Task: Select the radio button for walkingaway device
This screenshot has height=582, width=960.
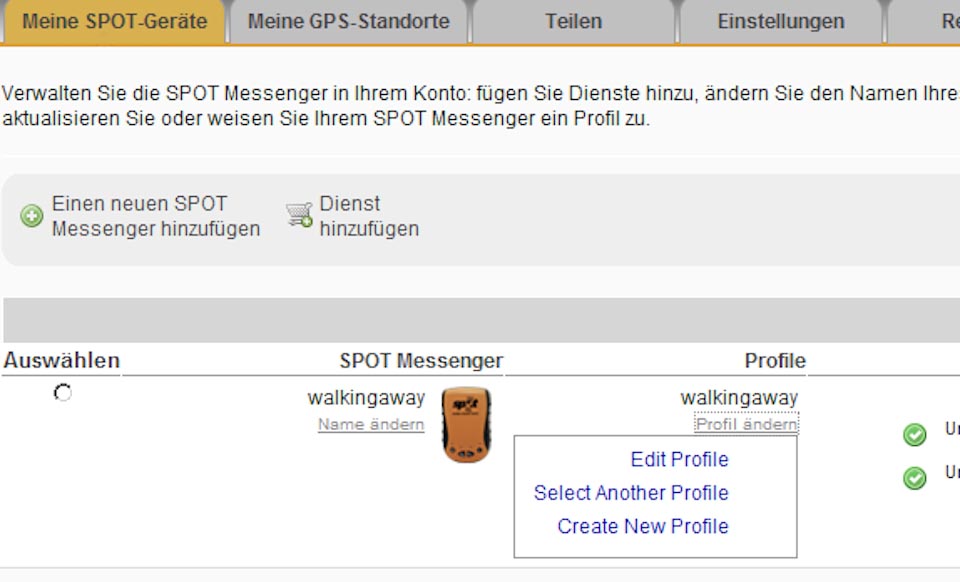Action: click(63, 394)
